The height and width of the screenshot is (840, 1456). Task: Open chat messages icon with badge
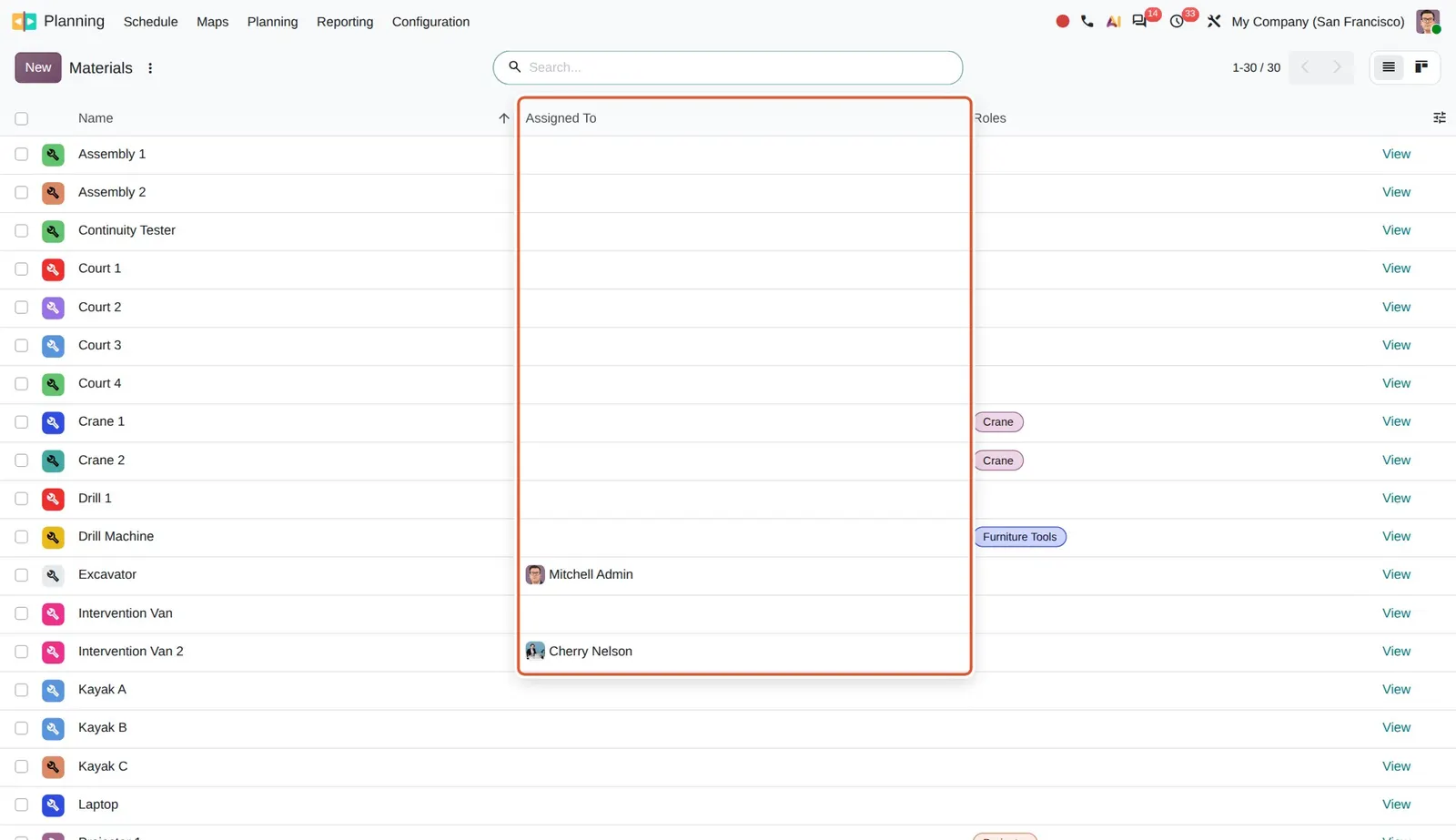click(1139, 21)
